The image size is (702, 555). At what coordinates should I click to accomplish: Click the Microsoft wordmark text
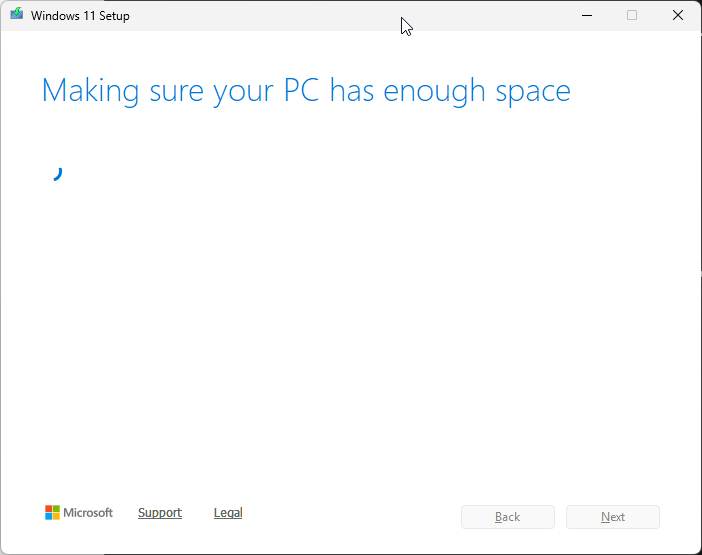(88, 513)
